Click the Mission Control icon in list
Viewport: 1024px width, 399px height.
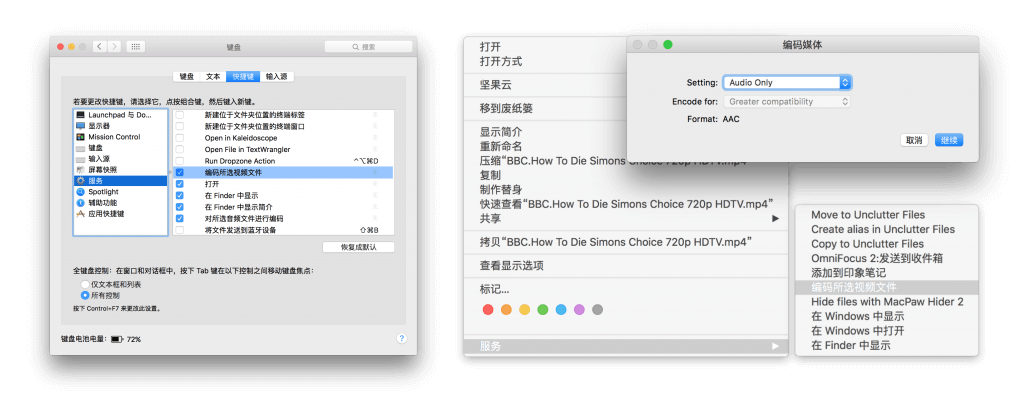pyautogui.click(x=80, y=137)
